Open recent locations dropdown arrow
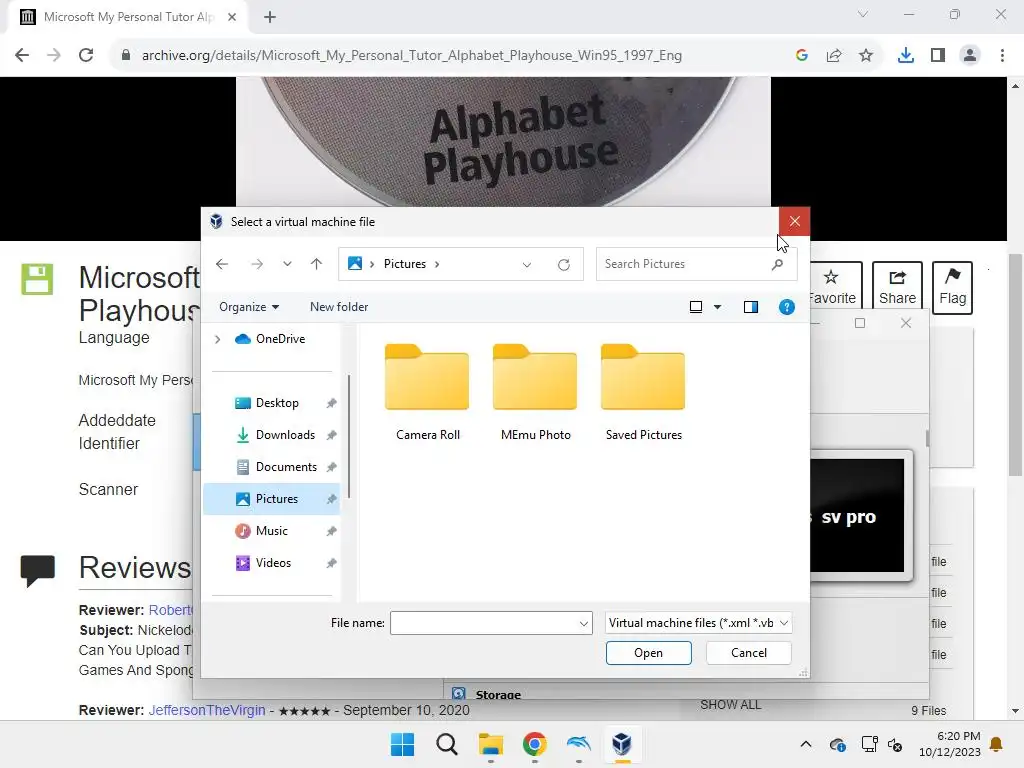Viewport: 1024px width, 768px height. point(287,264)
